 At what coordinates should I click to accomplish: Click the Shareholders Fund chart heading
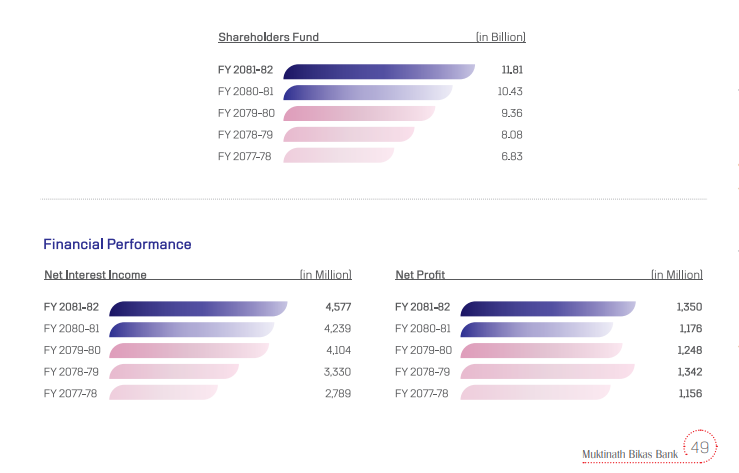pos(268,37)
